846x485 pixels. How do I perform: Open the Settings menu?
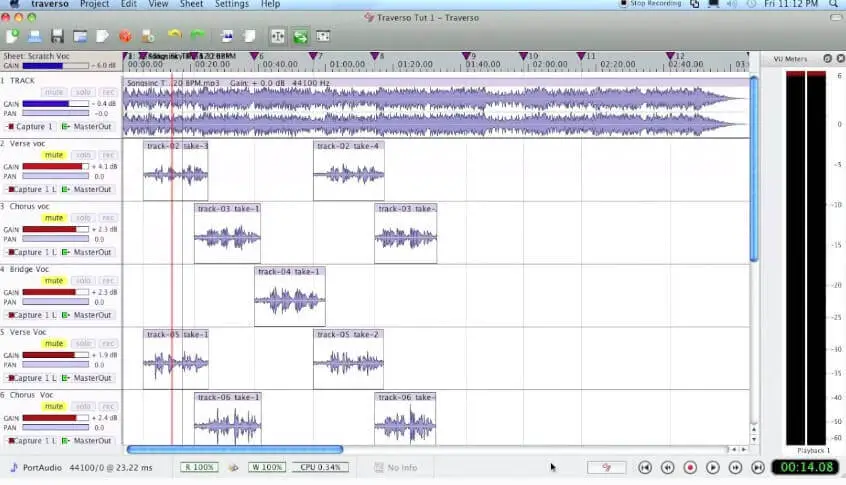(x=231, y=4)
